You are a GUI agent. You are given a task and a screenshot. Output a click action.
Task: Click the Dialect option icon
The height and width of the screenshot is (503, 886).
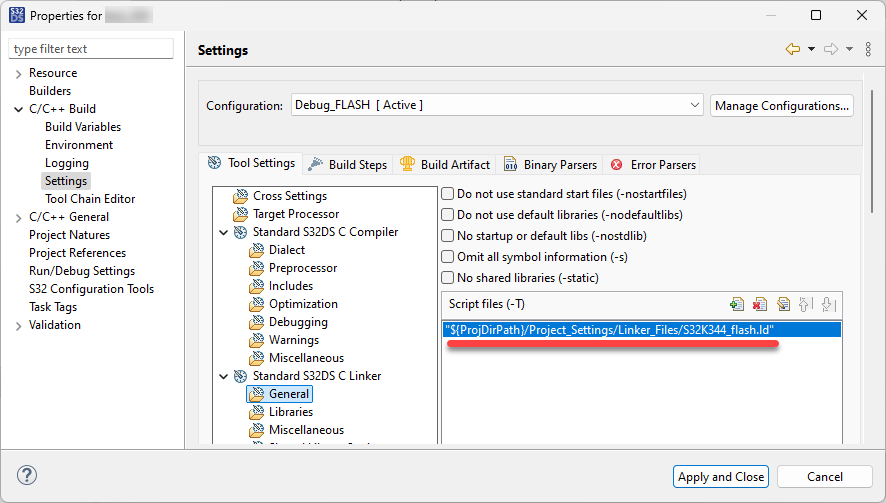coord(257,250)
